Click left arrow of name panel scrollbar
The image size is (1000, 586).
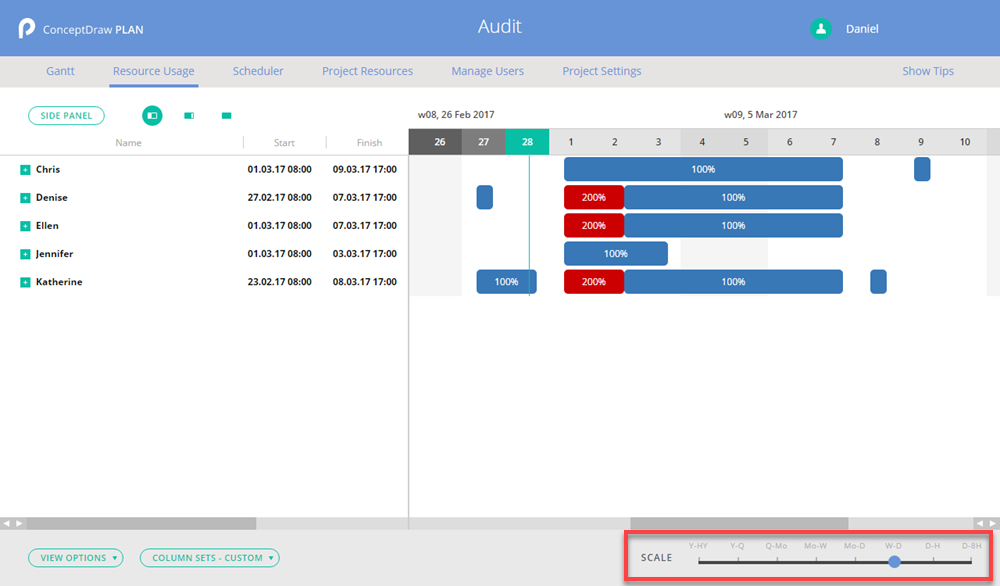click(6, 523)
